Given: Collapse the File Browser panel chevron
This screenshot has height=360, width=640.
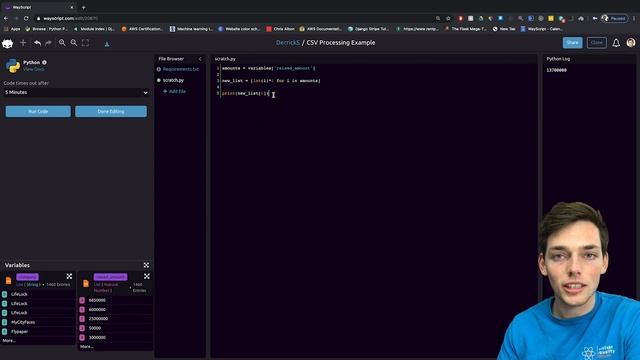Looking at the screenshot, I should coord(200,59).
